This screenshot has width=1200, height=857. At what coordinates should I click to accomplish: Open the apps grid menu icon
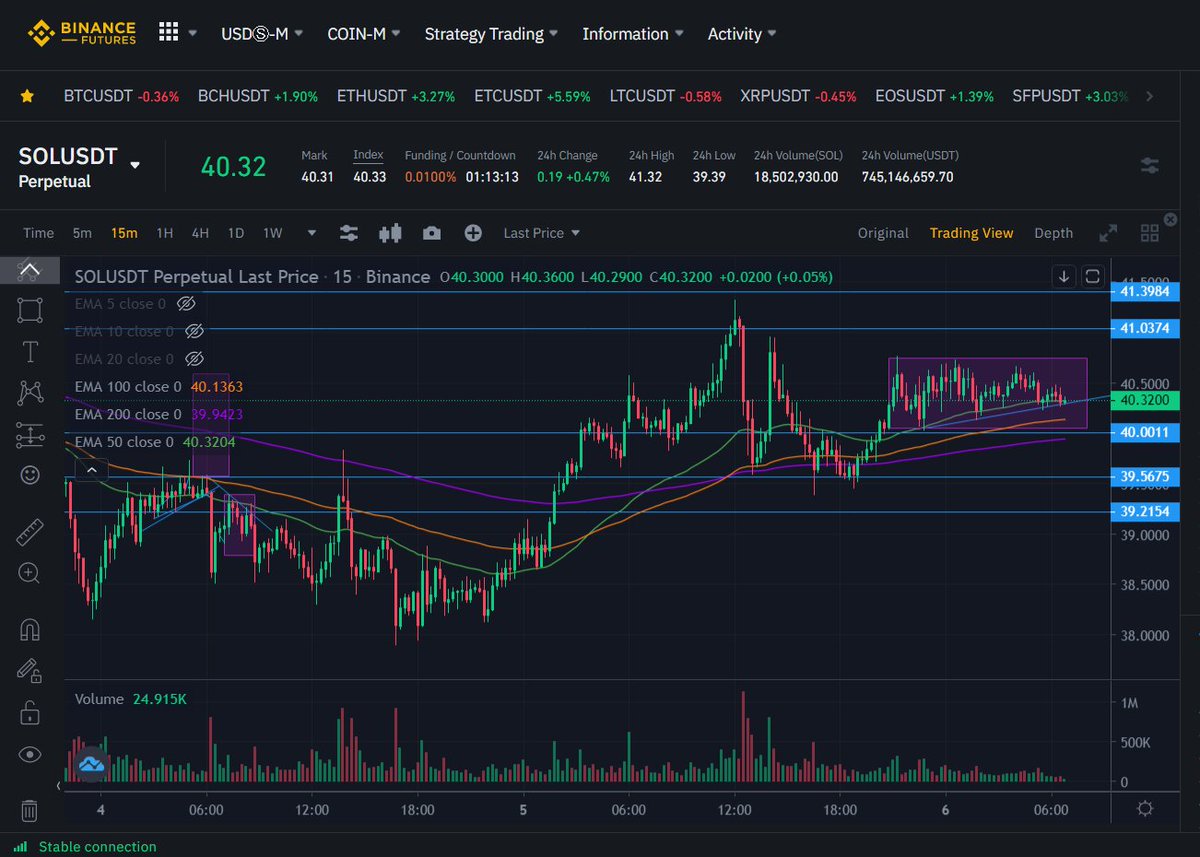pyautogui.click(x=168, y=32)
